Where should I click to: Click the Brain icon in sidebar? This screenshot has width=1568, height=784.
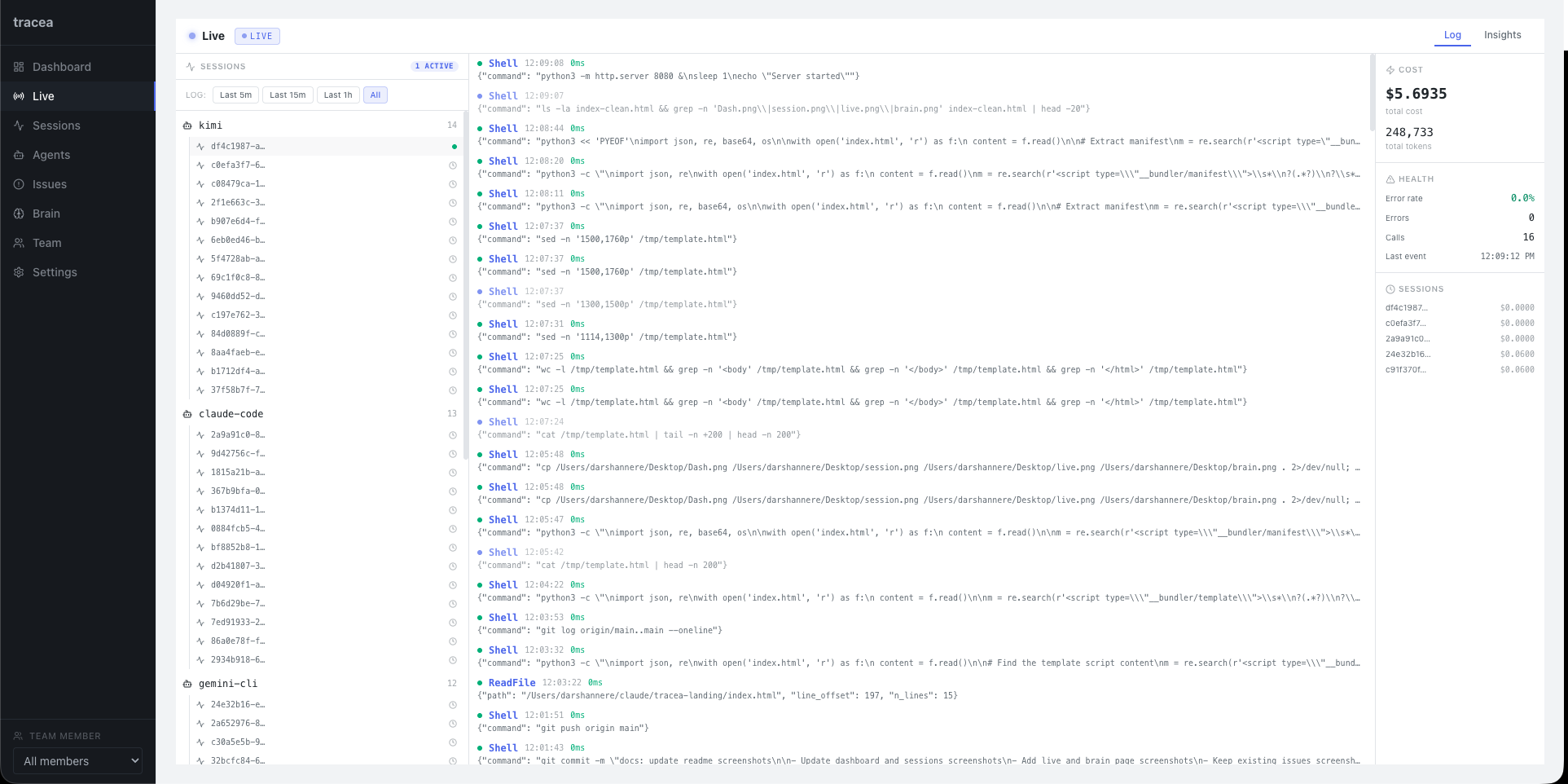pos(19,214)
